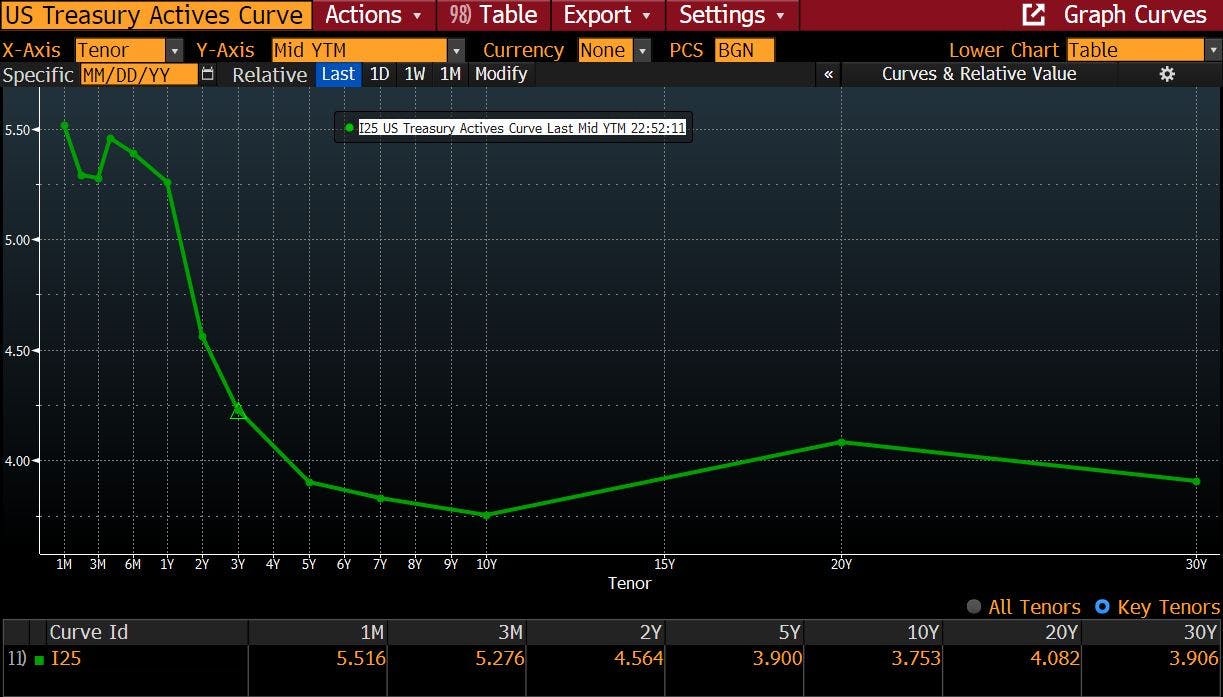Open the Graph Curves pop-out icon

click(x=1033, y=15)
